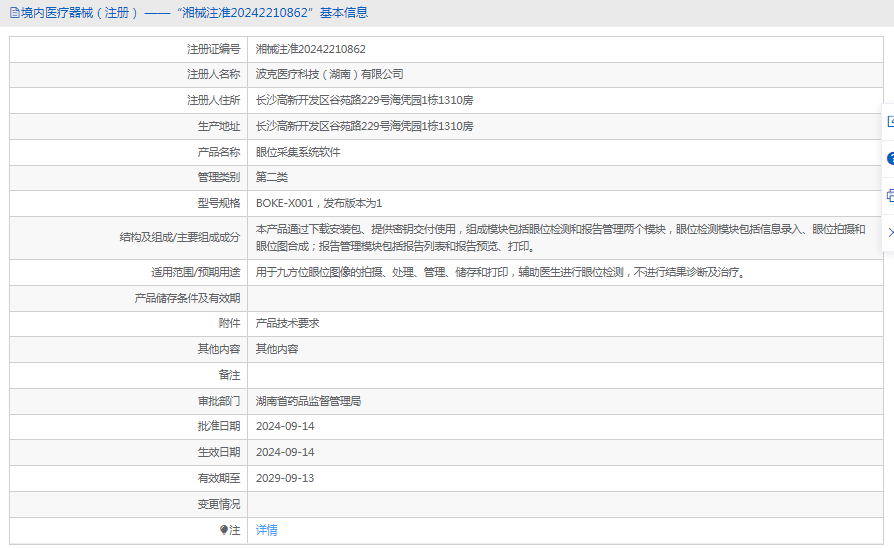Click the document icon before 境内医疗器械 title
The width and height of the screenshot is (894, 549).
click(x=14, y=13)
